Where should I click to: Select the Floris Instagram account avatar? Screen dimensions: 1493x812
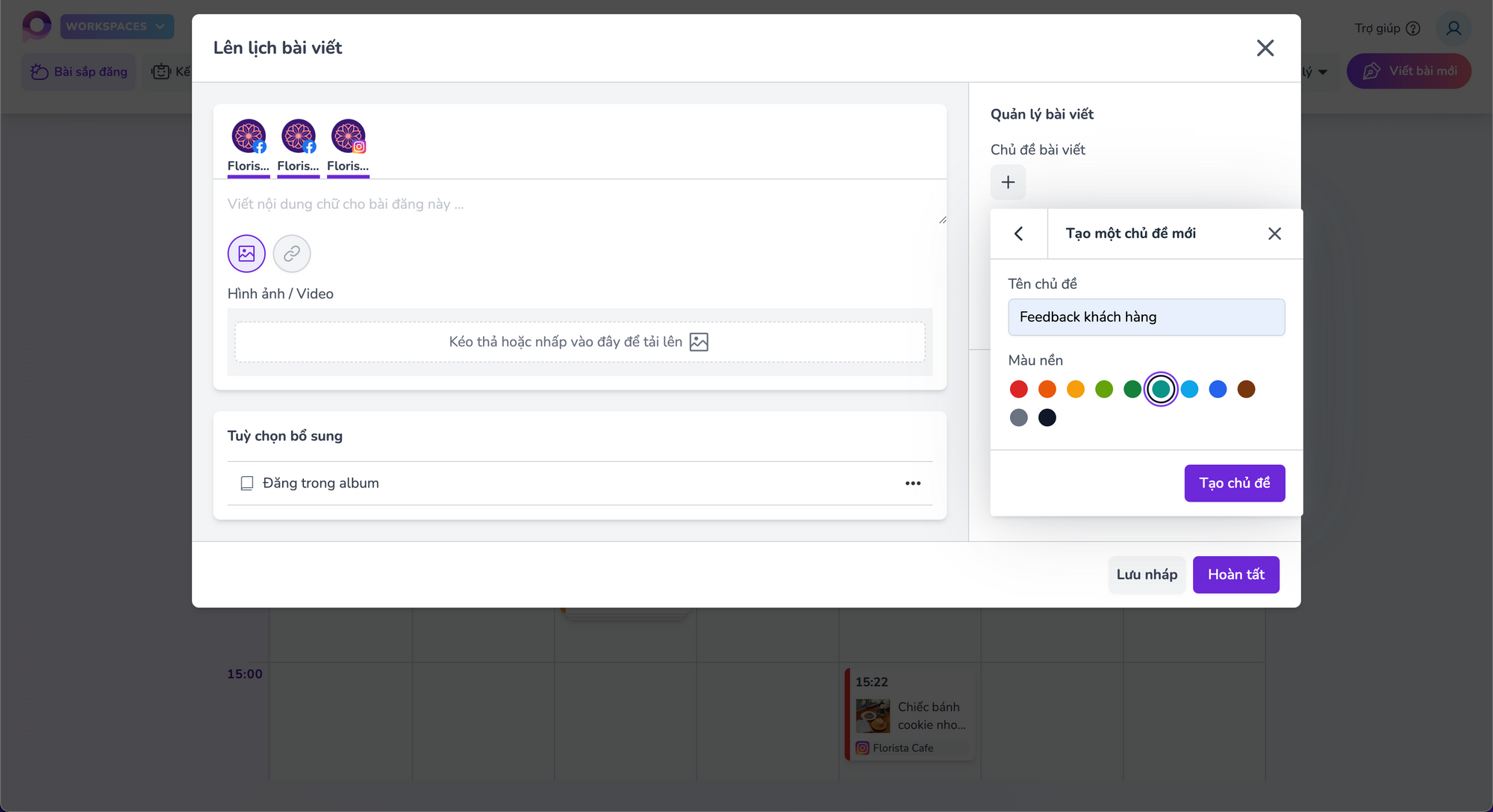click(349, 137)
